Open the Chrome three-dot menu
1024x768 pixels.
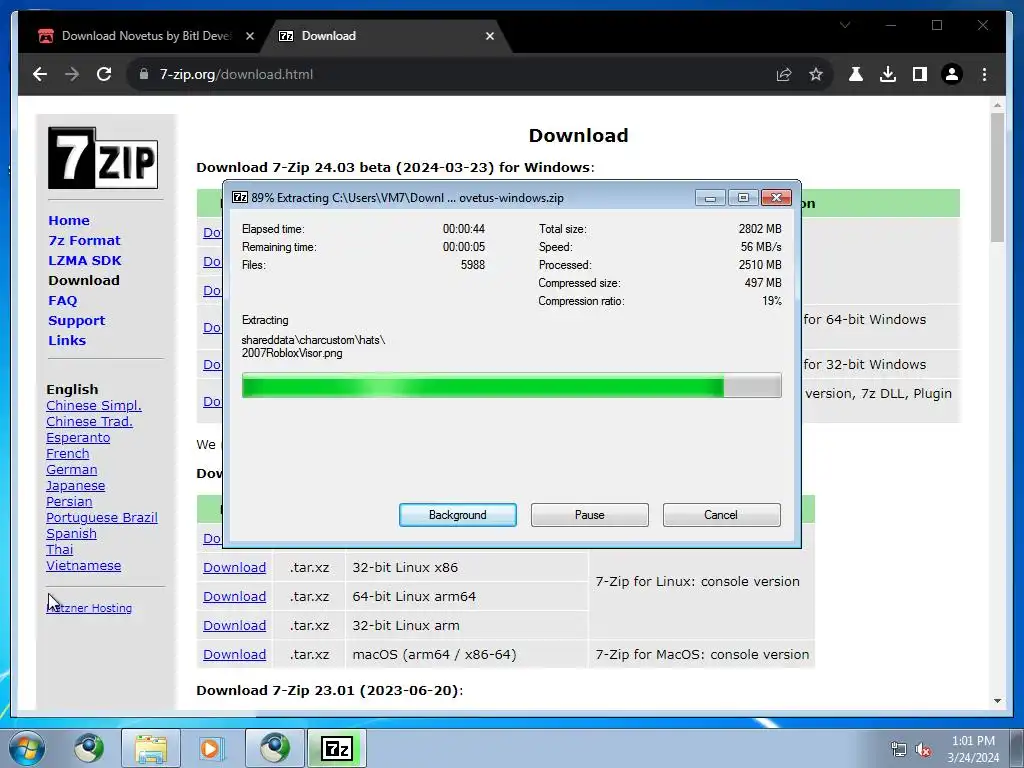(984, 74)
